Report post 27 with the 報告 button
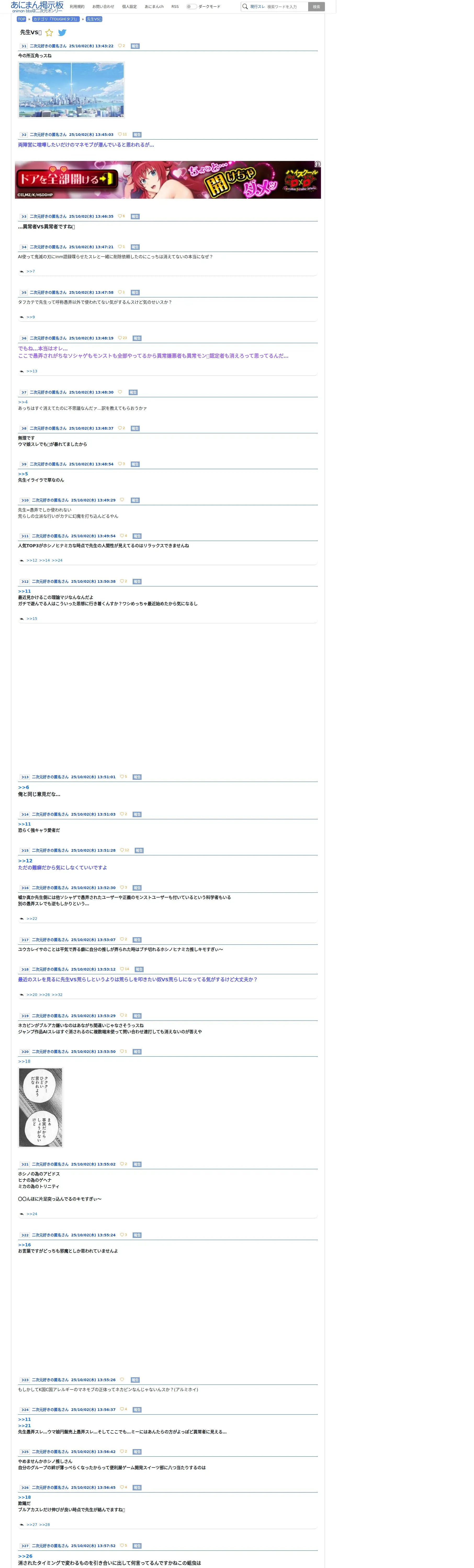 (137, 1546)
